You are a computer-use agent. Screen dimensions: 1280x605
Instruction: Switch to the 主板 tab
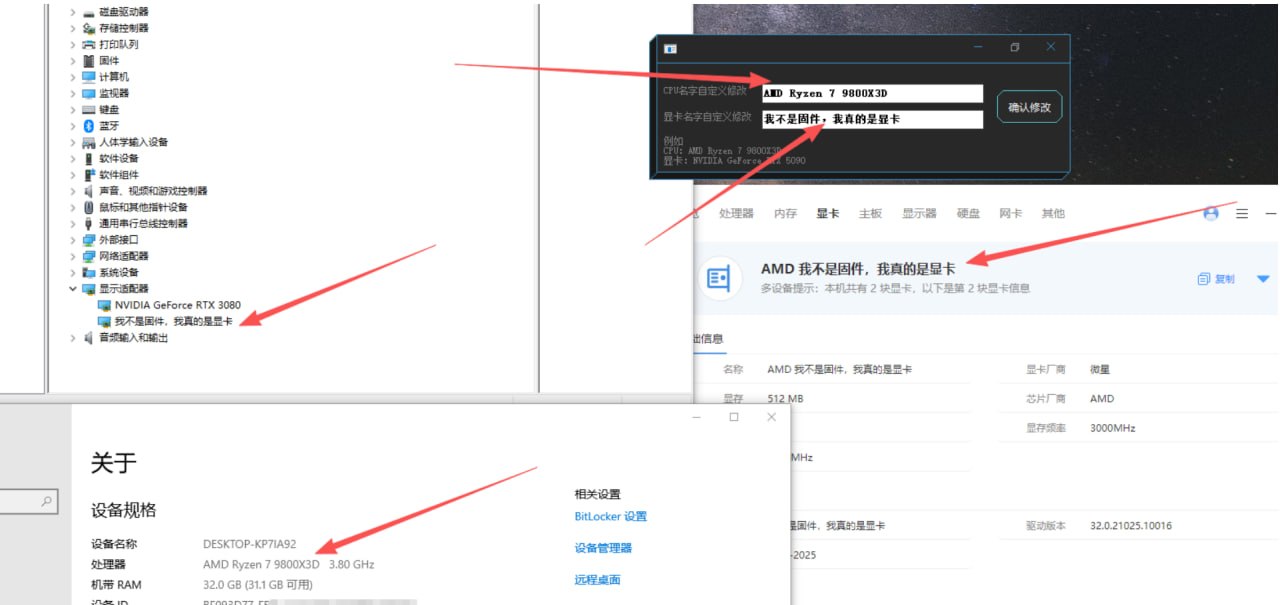[871, 213]
